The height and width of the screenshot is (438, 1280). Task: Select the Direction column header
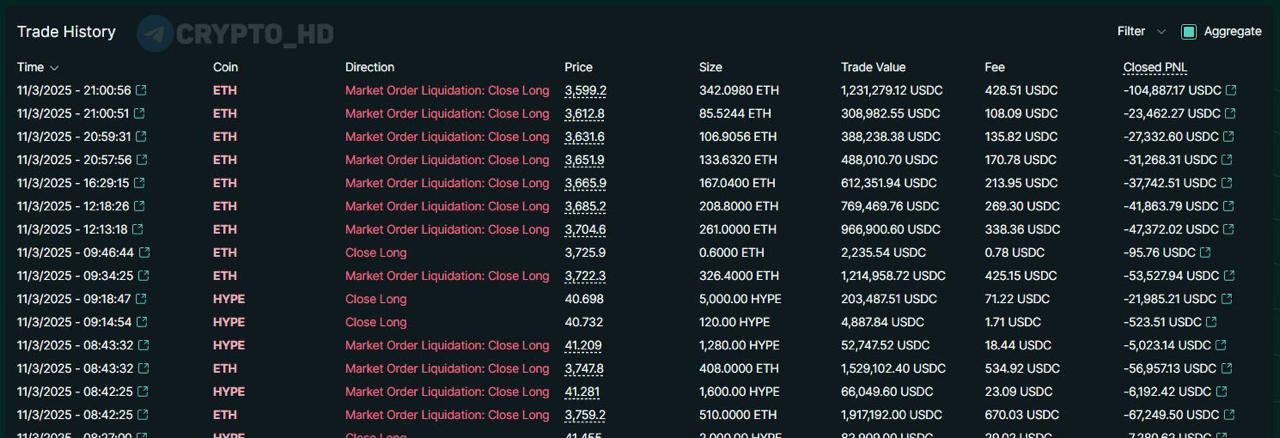[x=369, y=68]
